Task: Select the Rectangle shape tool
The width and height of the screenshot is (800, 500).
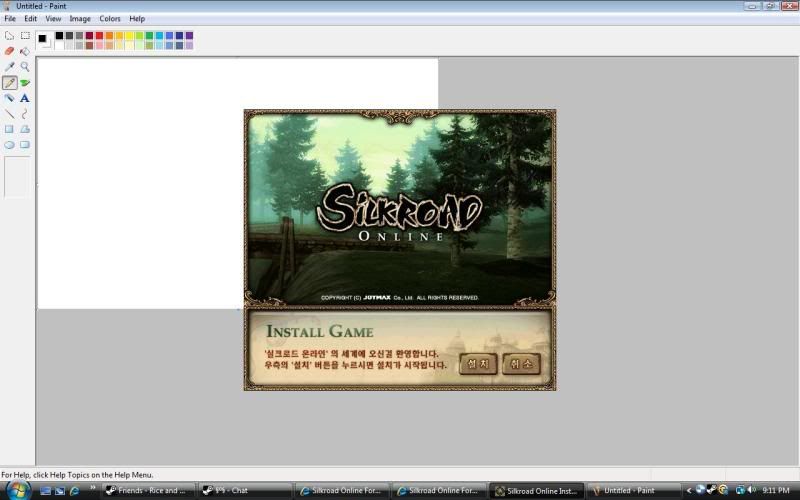Action: [9, 129]
